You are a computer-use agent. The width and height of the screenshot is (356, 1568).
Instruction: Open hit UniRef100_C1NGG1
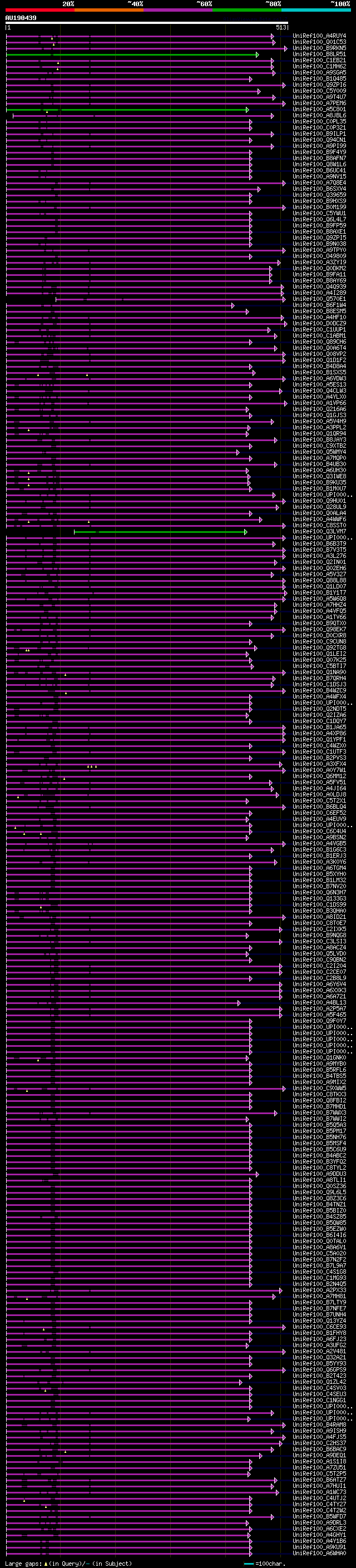coord(319,1401)
